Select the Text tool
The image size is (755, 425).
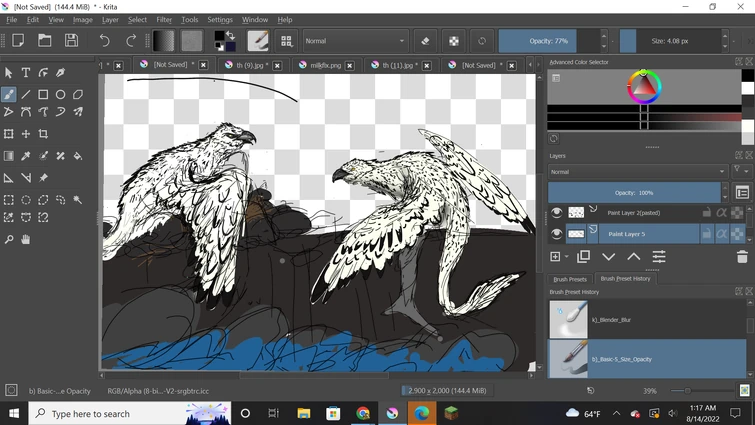pyautogui.click(x=26, y=73)
